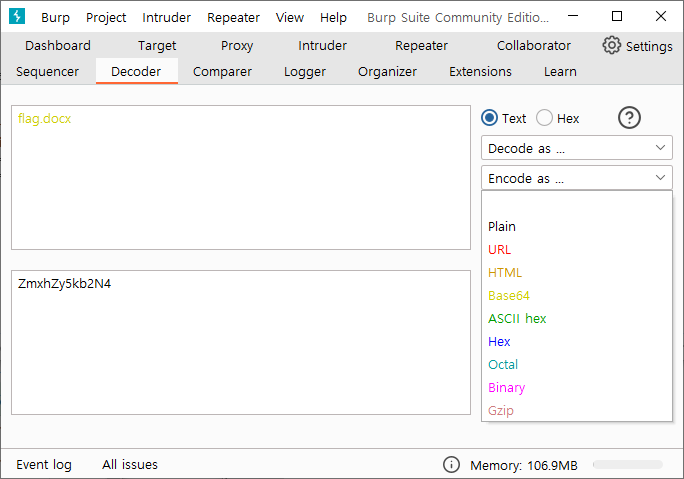This screenshot has width=684, height=479.
Task: Choose URL encoding option
Action: (x=577, y=250)
